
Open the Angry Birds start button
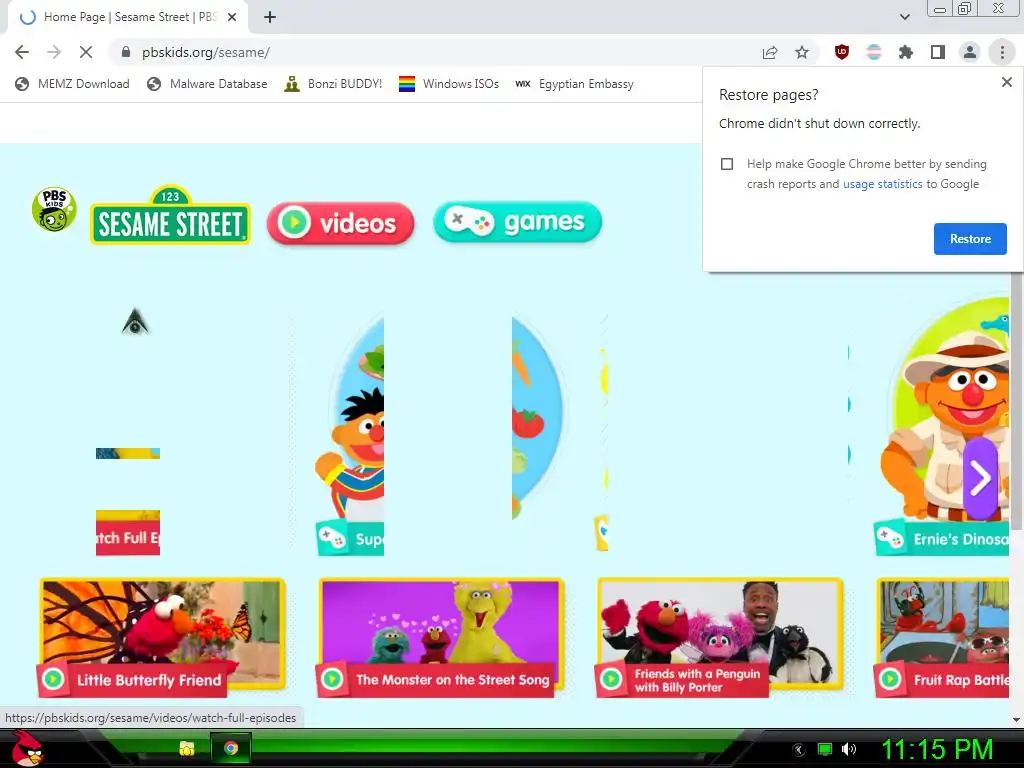pyautogui.click(x=27, y=748)
